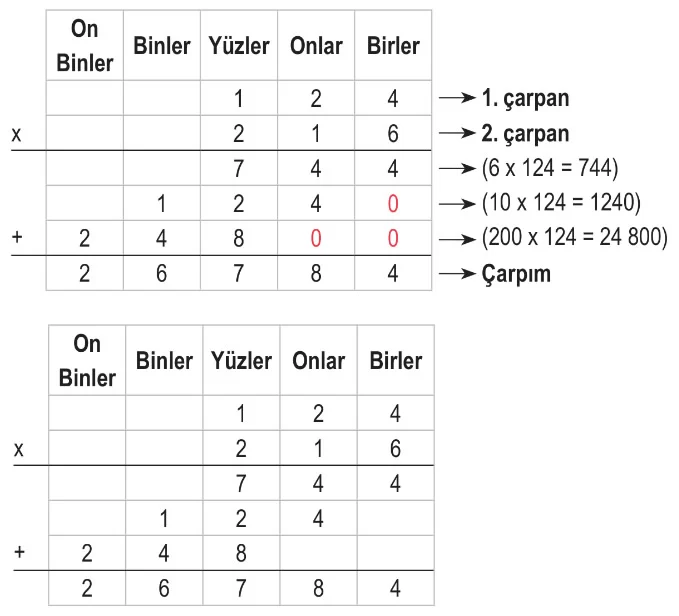Click the "(200 x 124 = 24 800)" explanation text

575,239
